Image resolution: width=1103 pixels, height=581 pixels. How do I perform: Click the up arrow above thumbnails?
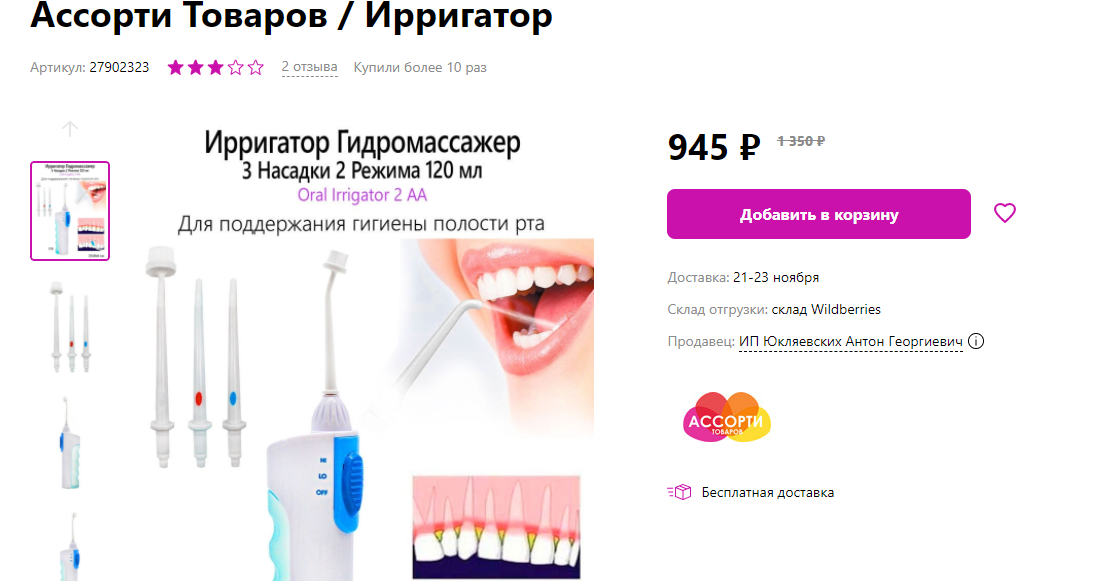coord(70,129)
